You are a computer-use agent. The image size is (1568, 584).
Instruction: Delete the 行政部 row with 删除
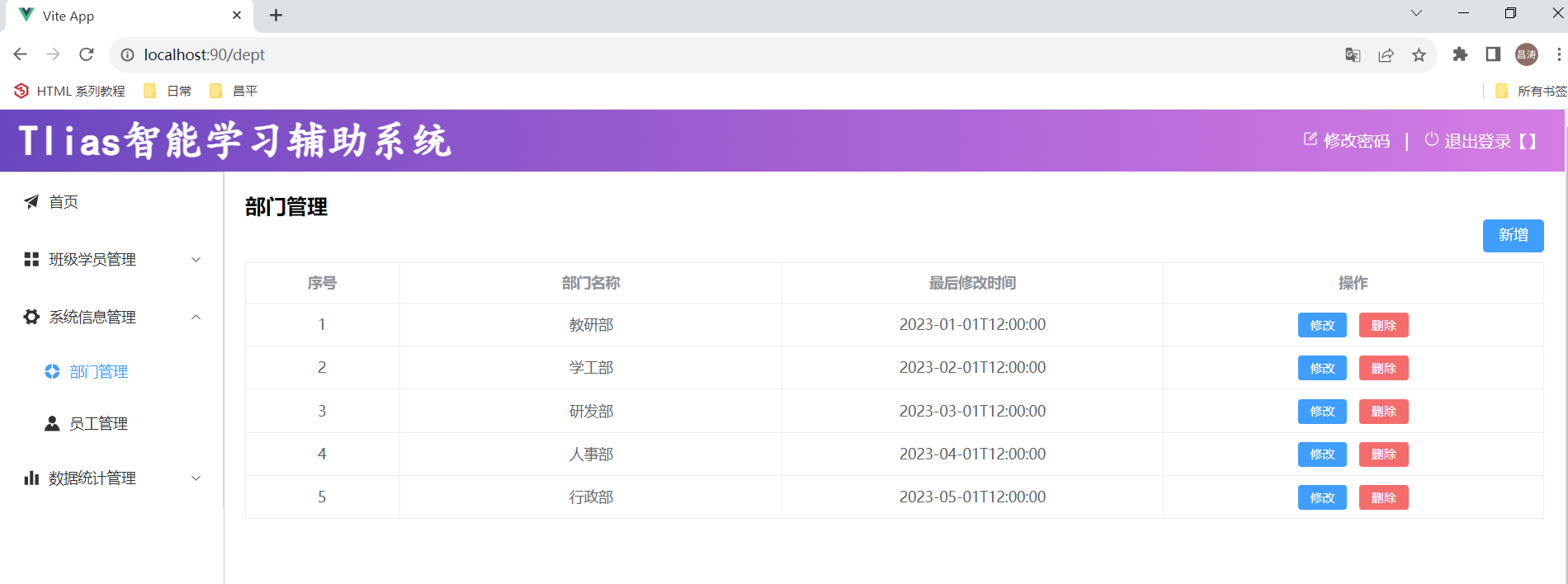pyautogui.click(x=1383, y=497)
